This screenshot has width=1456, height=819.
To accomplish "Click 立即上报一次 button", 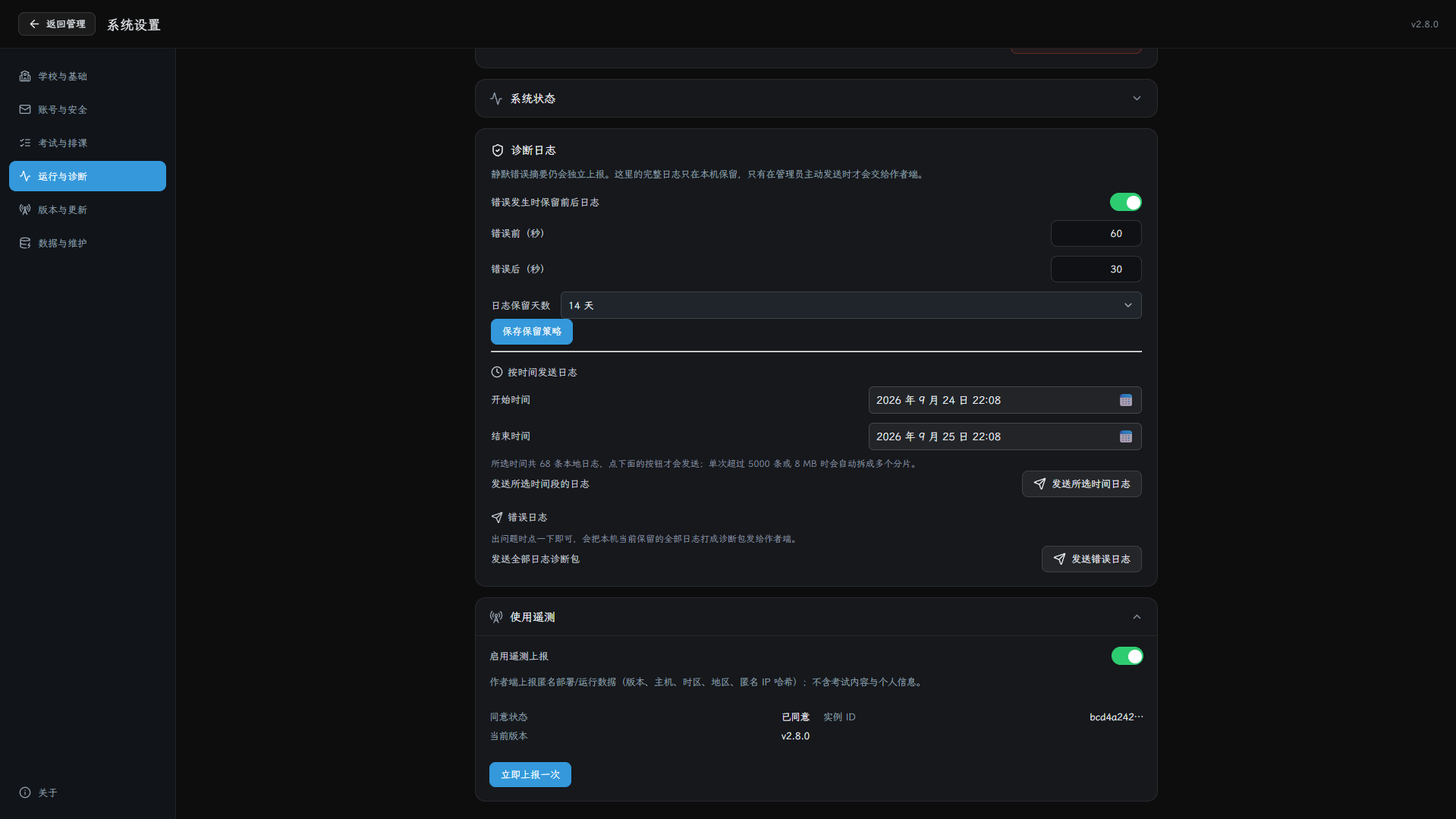I will (x=530, y=775).
